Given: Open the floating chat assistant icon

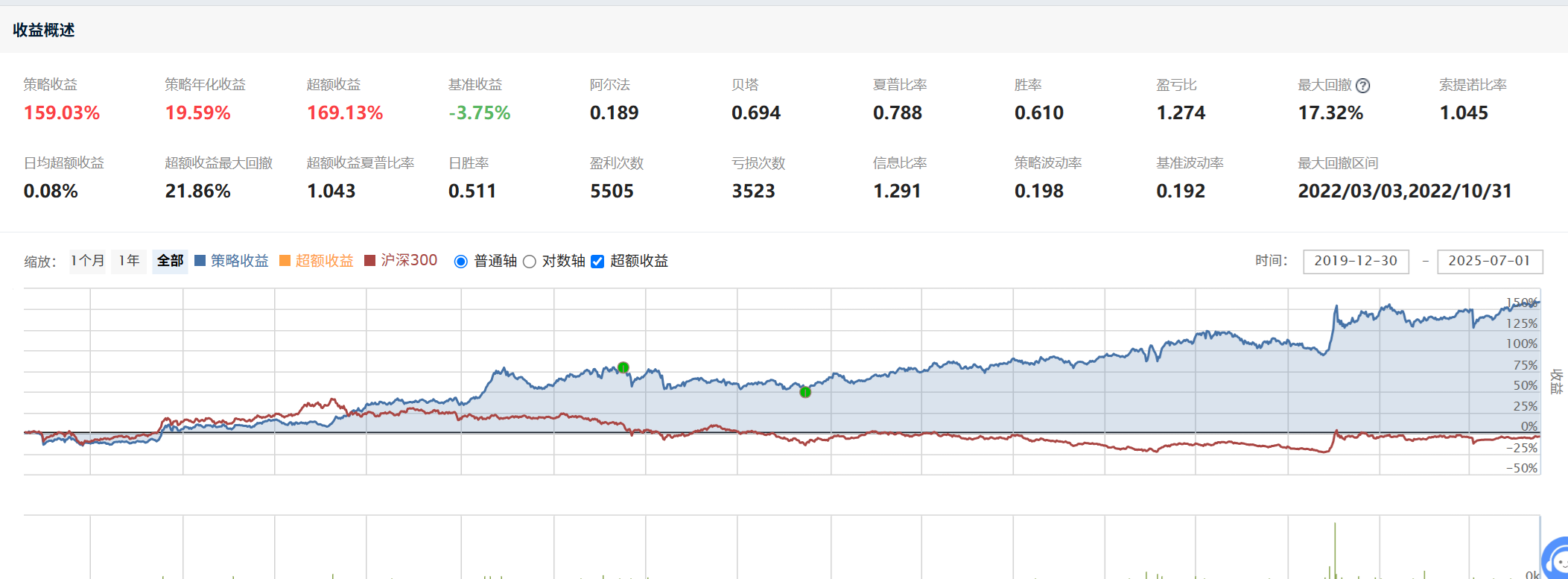Looking at the screenshot, I should [x=1555, y=560].
